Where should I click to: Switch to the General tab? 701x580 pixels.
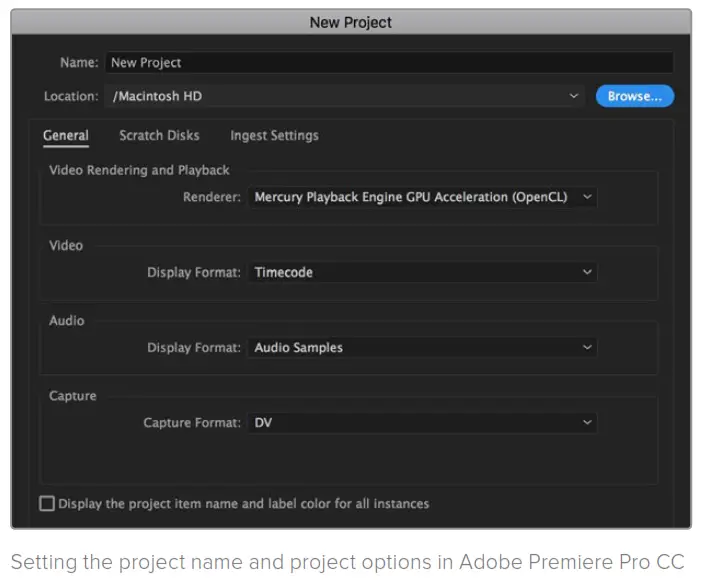point(66,135)
